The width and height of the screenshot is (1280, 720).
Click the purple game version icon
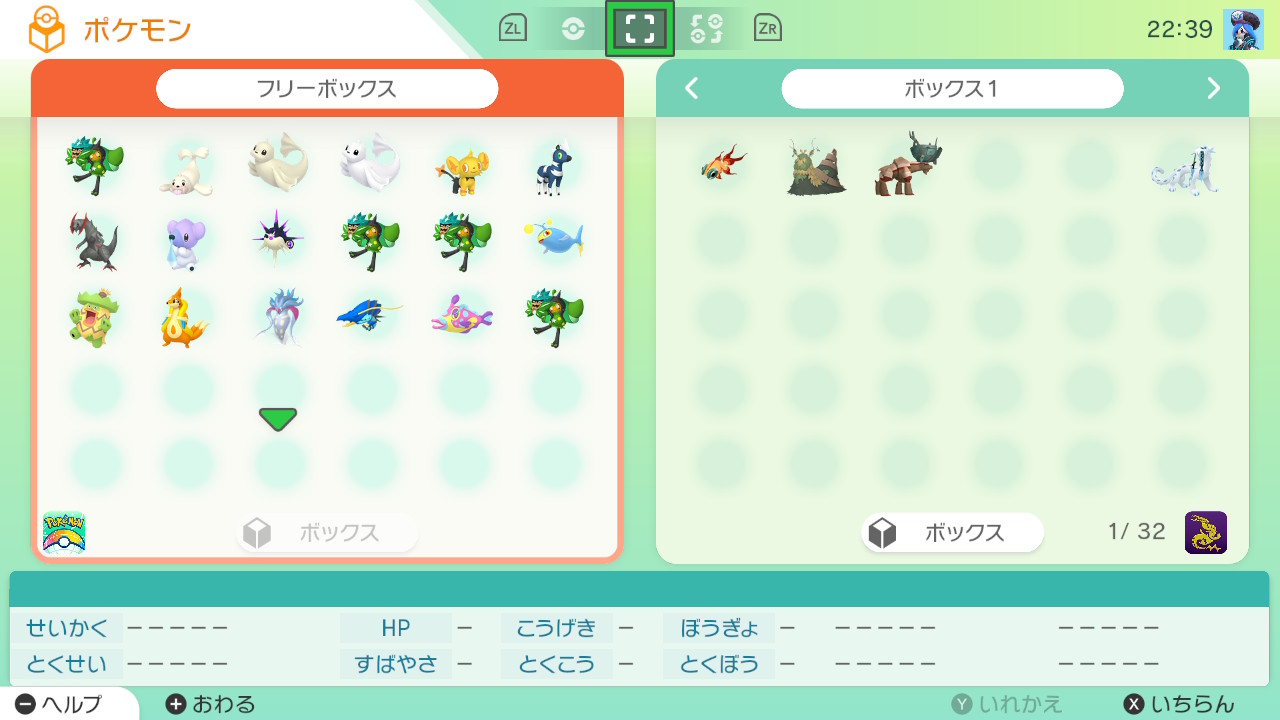(x=1206, y=532)
